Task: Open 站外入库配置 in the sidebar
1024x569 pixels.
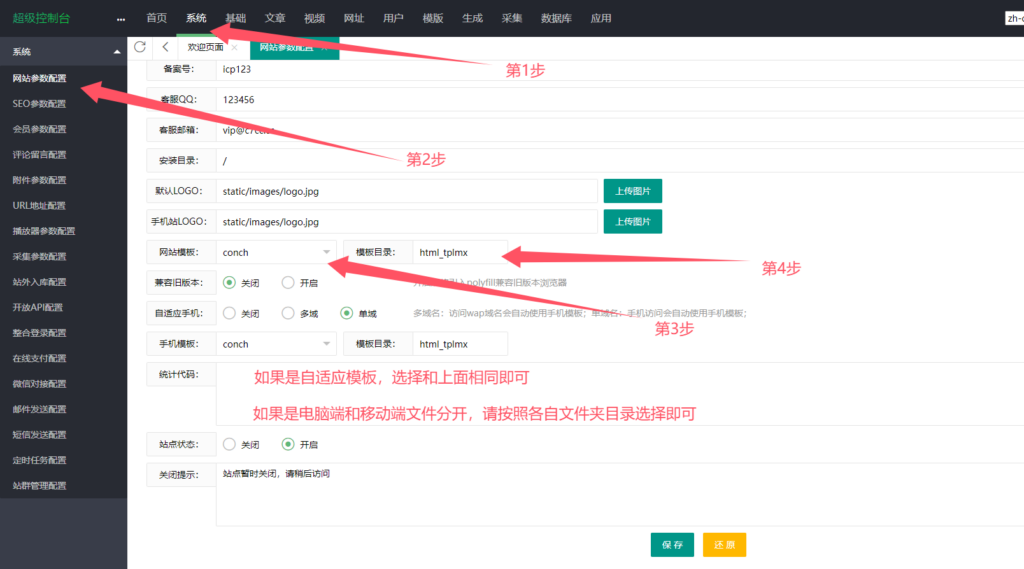Action: [39, 282]
